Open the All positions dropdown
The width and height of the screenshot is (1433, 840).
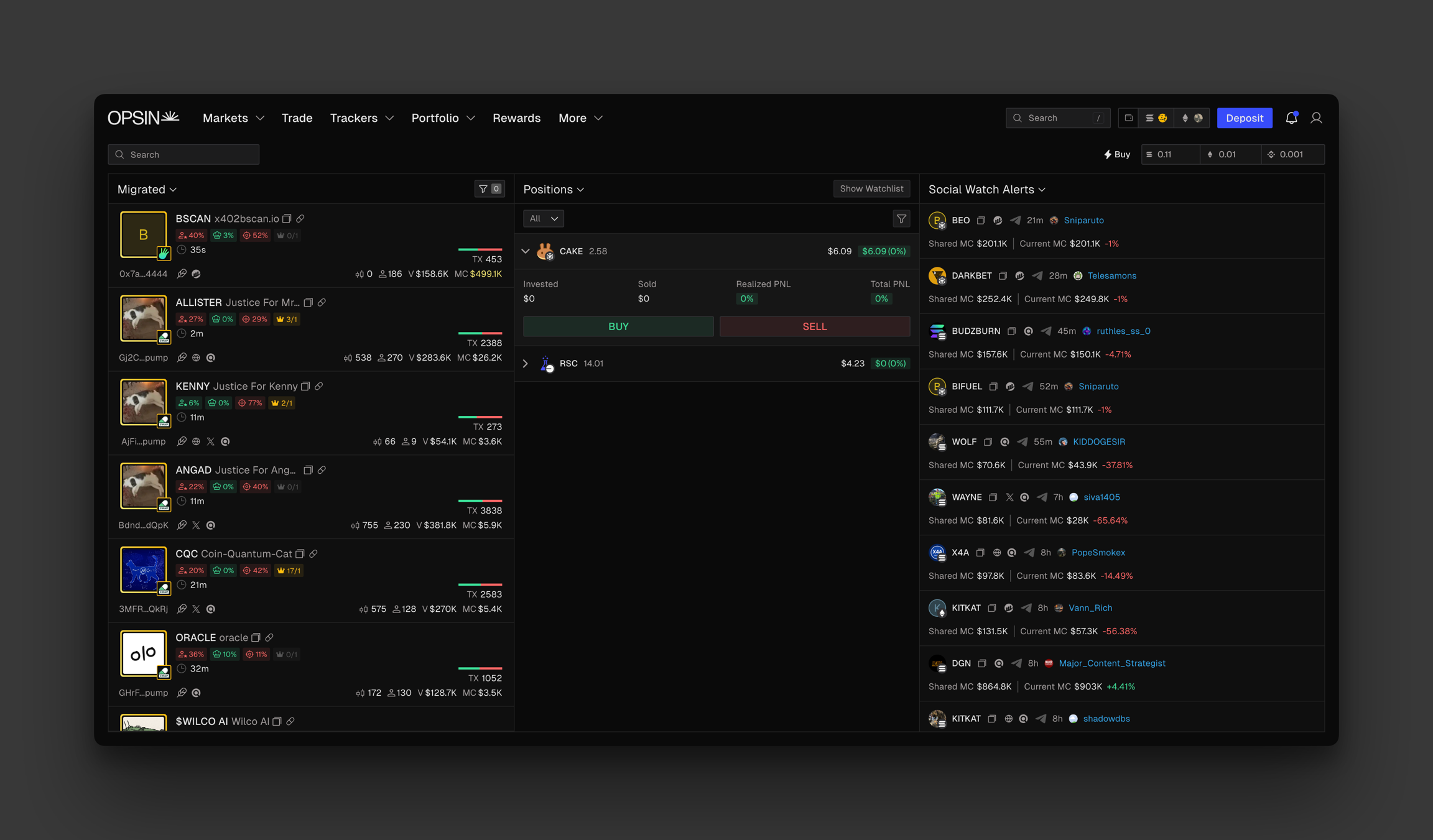click(x=543, y=219)
